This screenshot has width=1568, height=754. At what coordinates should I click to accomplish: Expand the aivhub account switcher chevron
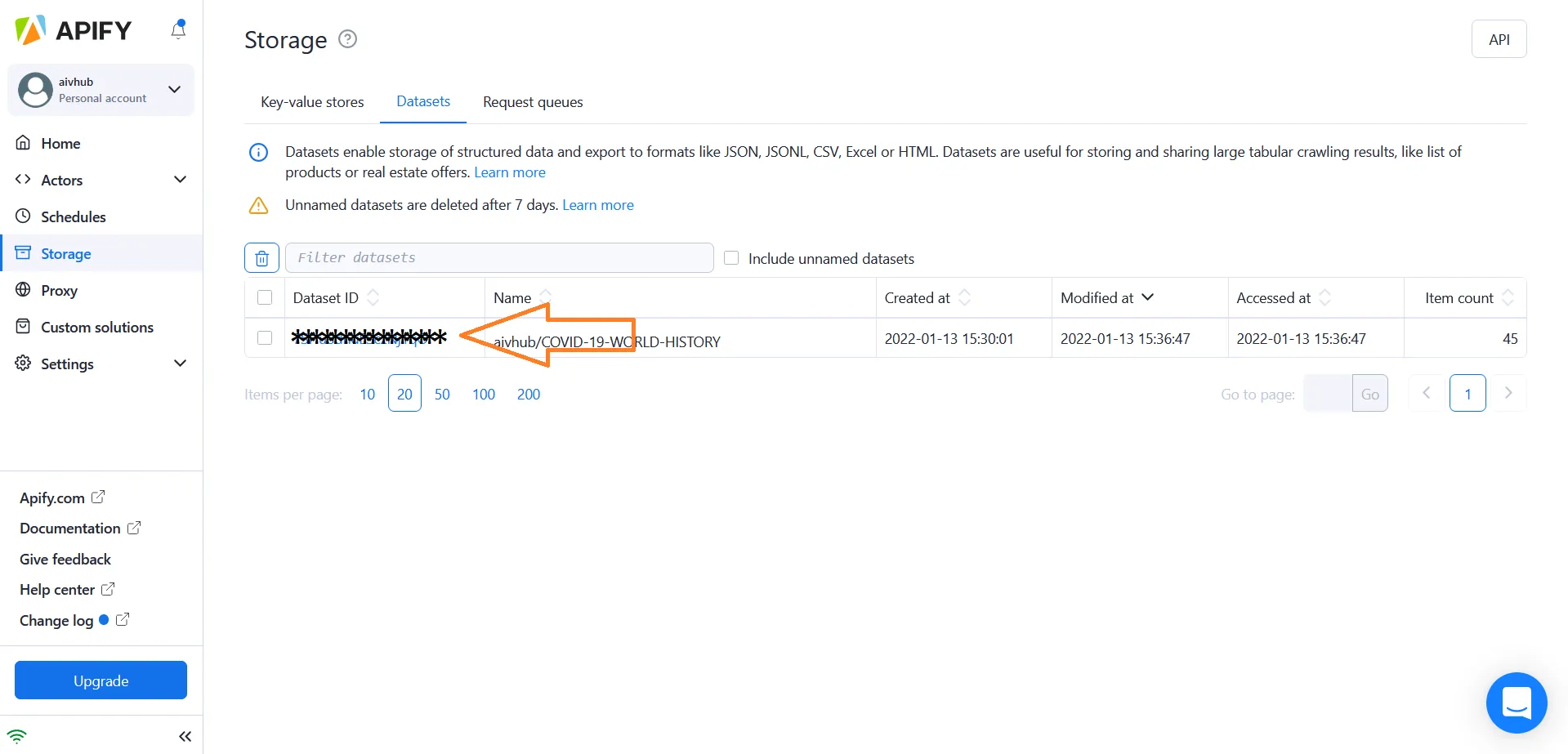tap(174, 89)
